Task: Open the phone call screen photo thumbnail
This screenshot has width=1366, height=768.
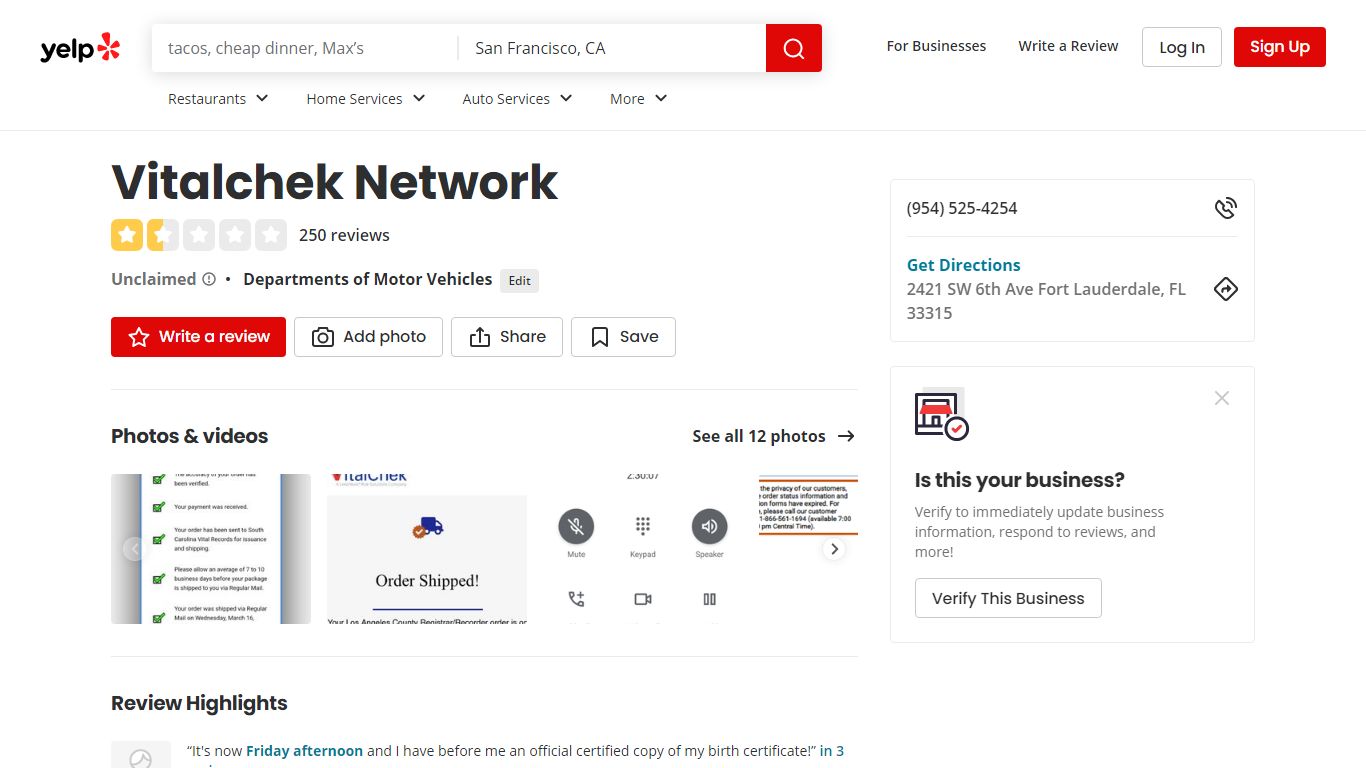Action: point(643,549)
